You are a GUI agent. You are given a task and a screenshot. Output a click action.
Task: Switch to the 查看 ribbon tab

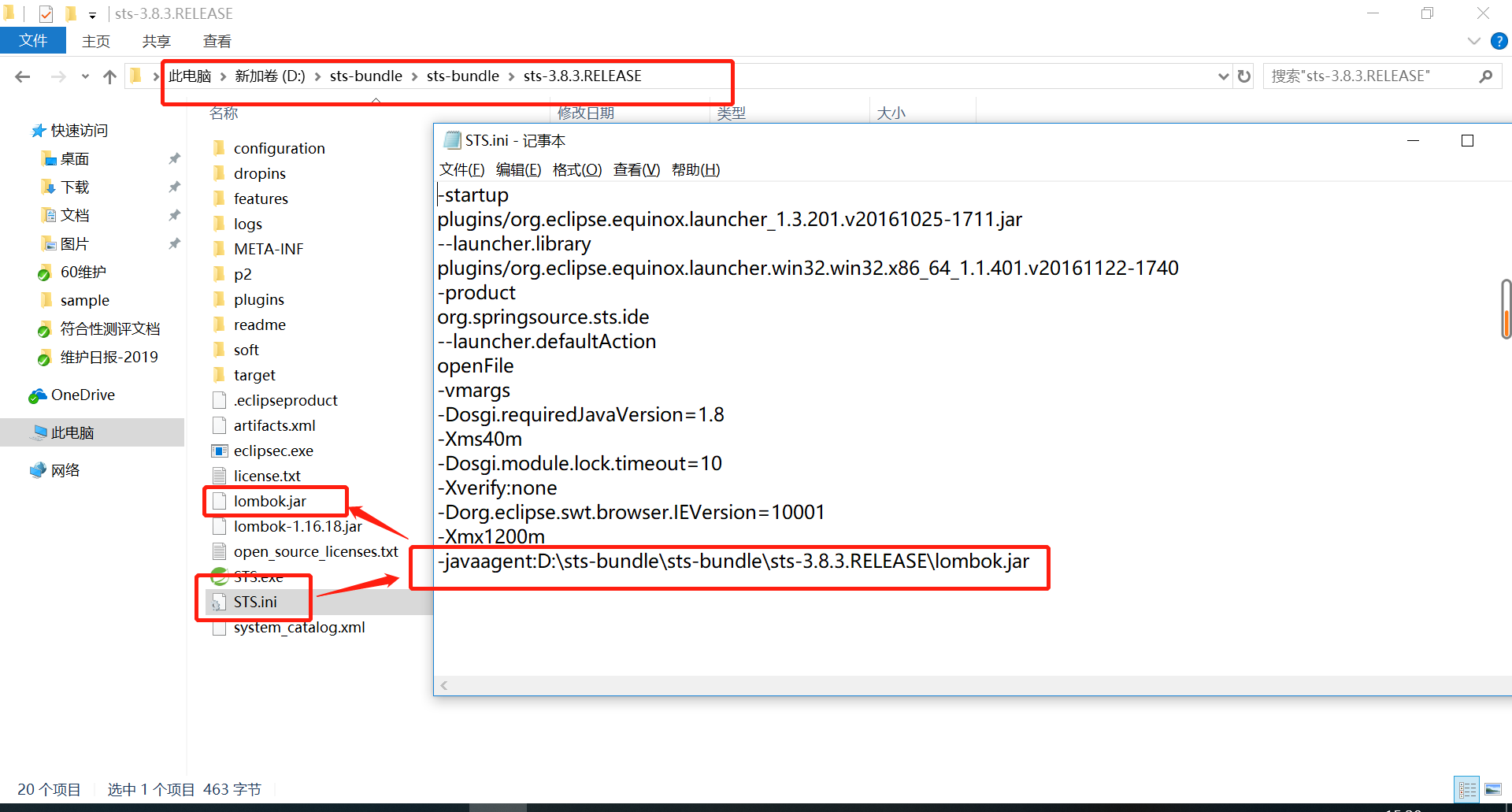[217, 41]
